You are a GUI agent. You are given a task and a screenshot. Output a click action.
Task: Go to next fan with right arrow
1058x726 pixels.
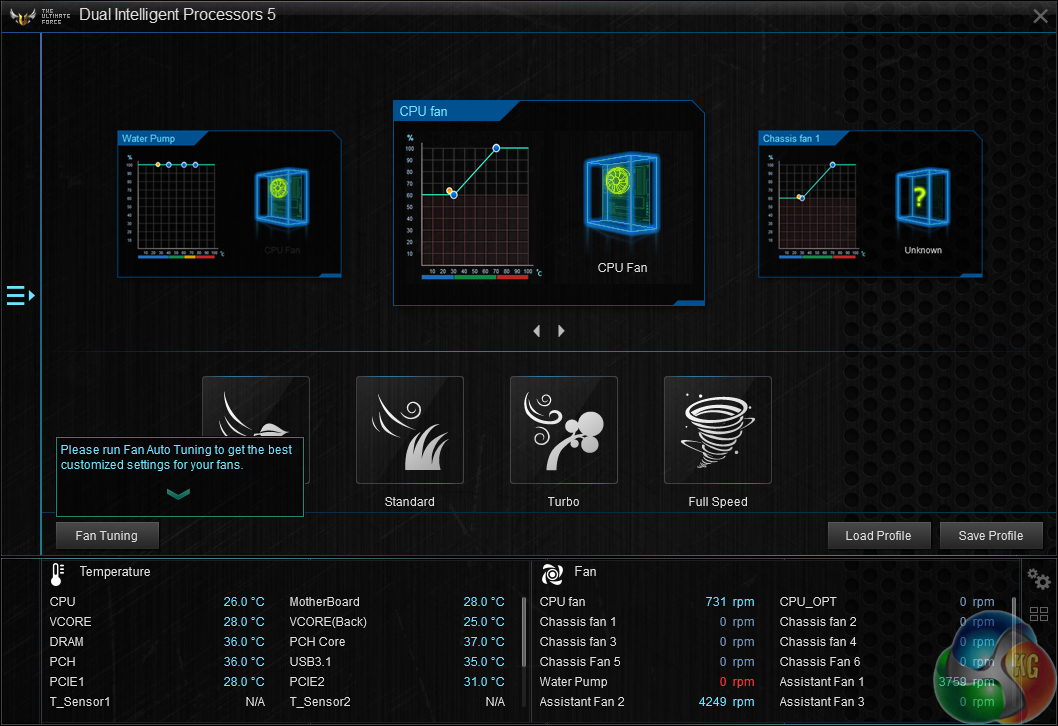pyautogui.click(x=561, y=331)
